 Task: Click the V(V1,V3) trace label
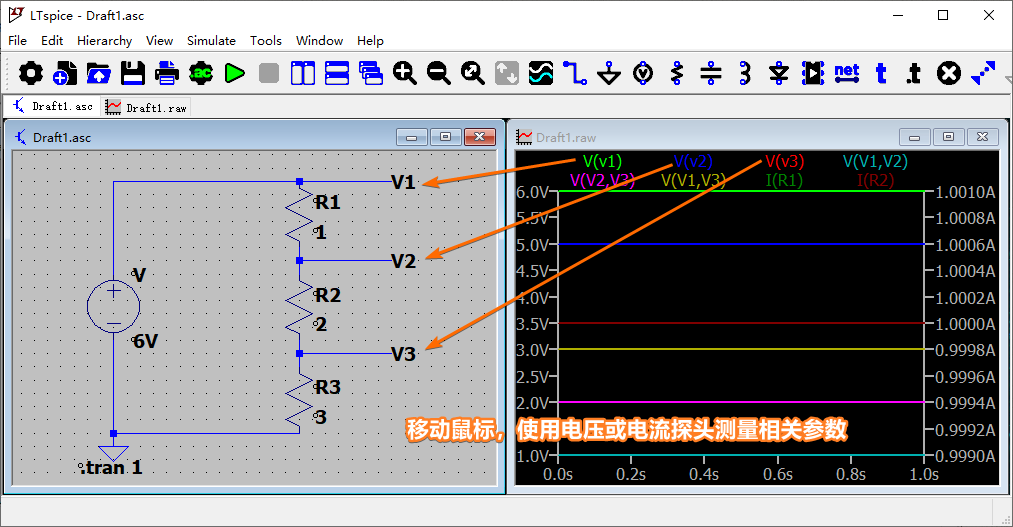tap(693, 180)
